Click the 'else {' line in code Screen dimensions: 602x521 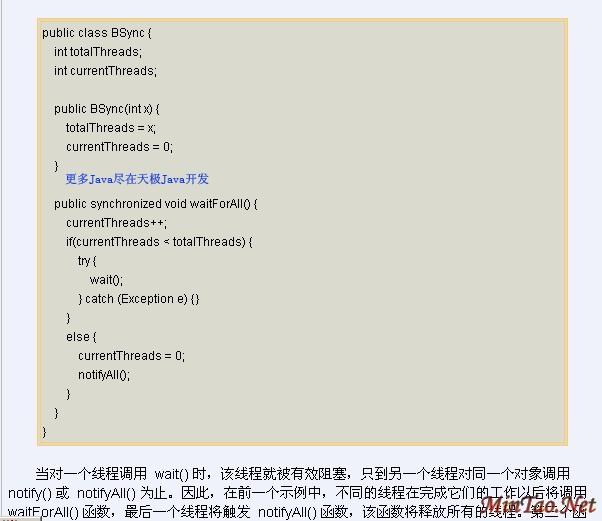pos(81,337)
